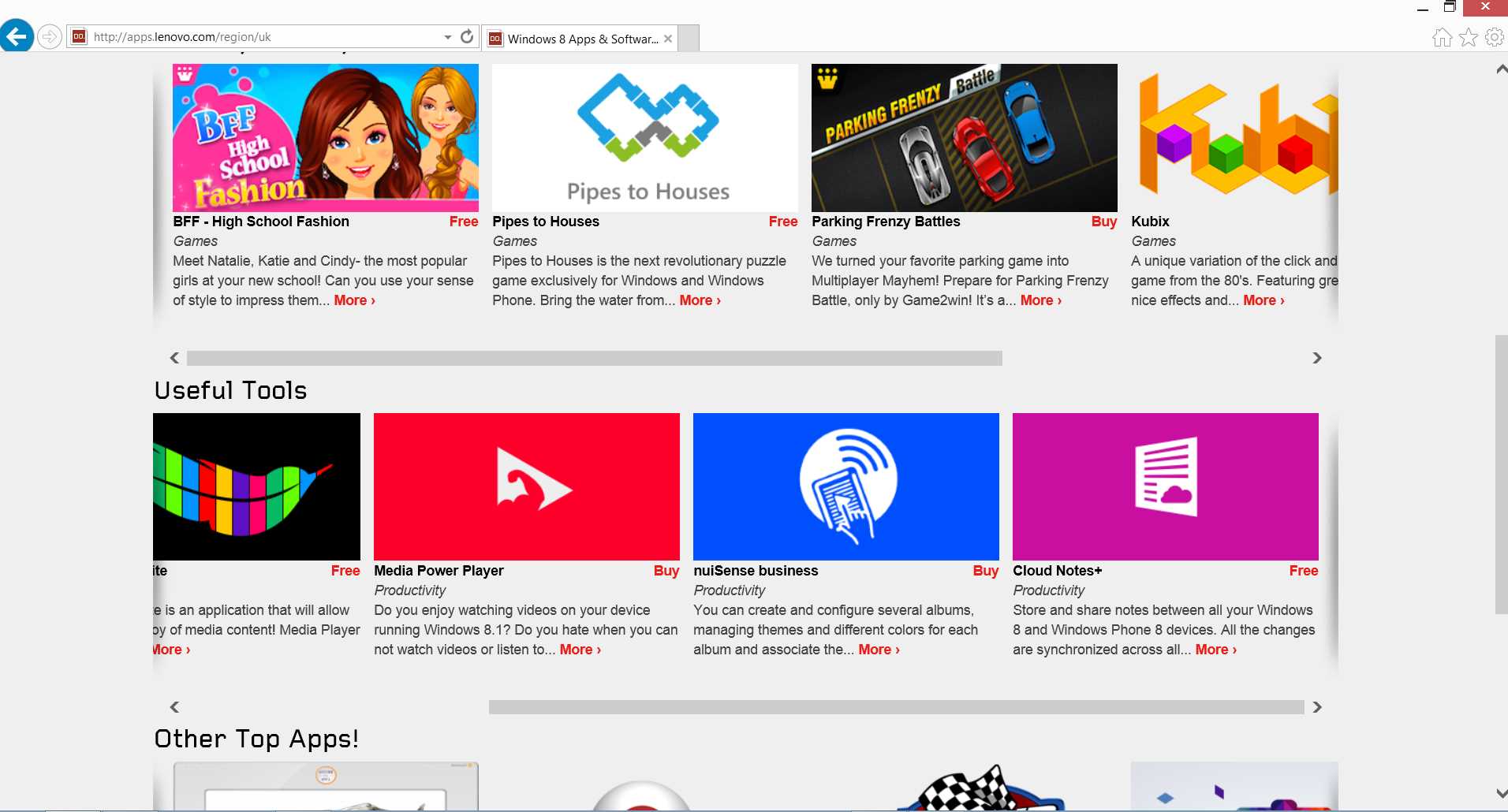
Task: Click the browser Back arrow button
Action: pyautogui.click(x=17, y=36)
